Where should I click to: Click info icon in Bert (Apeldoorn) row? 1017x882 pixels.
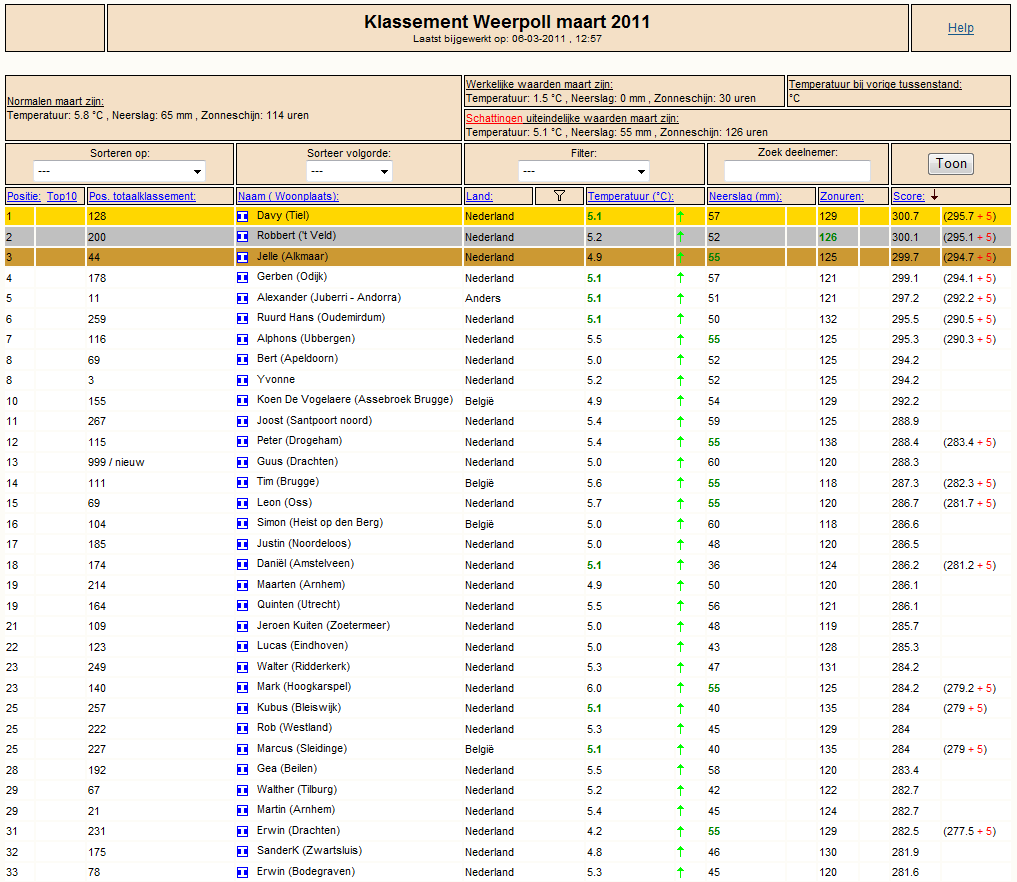(x=243, y=360)
